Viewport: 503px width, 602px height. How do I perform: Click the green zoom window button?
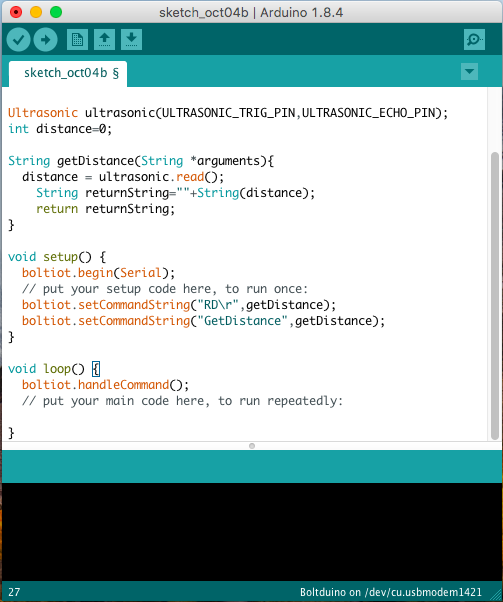(x=56, y=12)
